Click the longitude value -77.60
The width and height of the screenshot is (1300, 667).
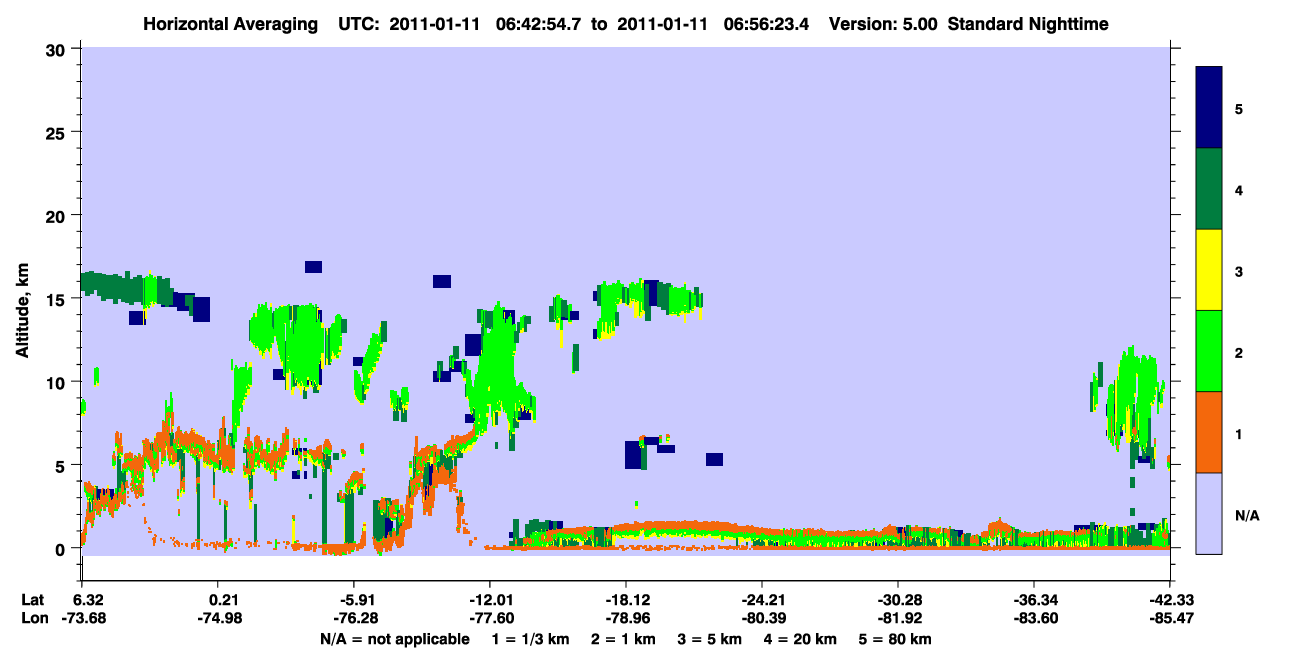point(489,618)
